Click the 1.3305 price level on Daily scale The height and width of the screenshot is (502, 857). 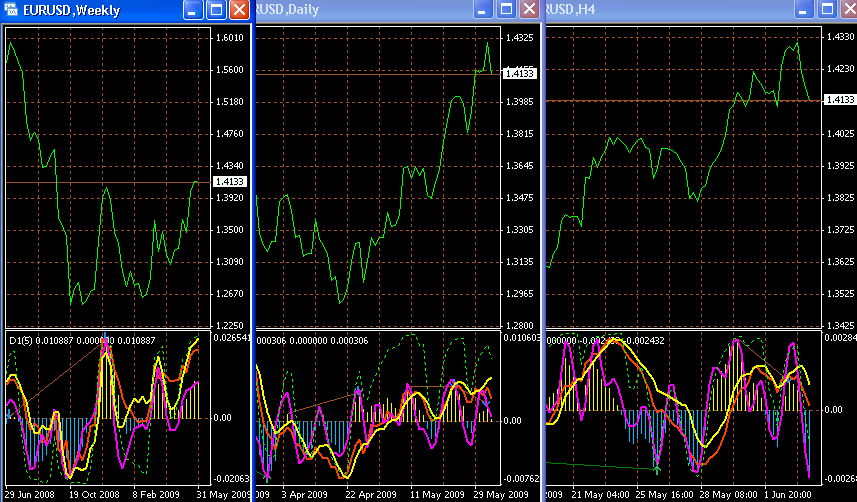point(519,230)
